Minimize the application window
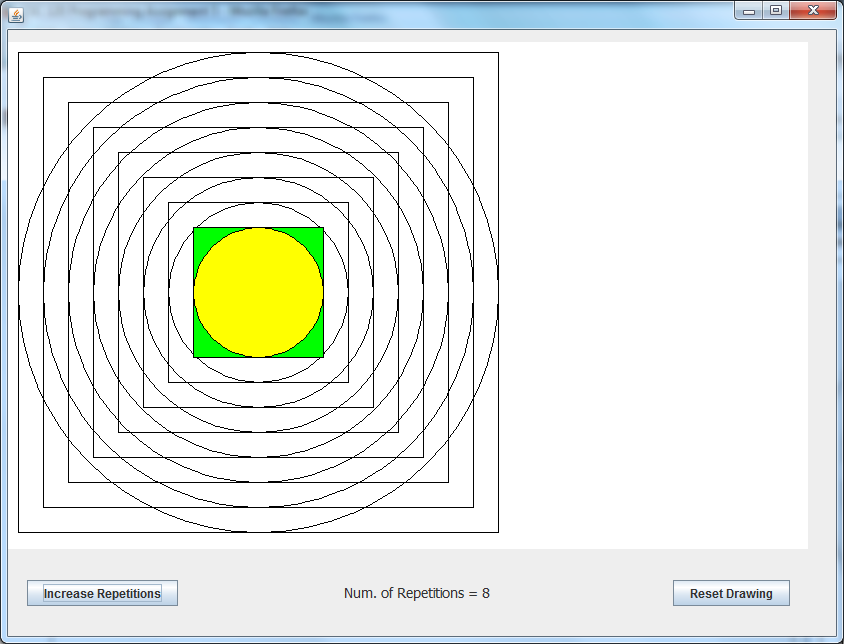 [x=748, y=11]
